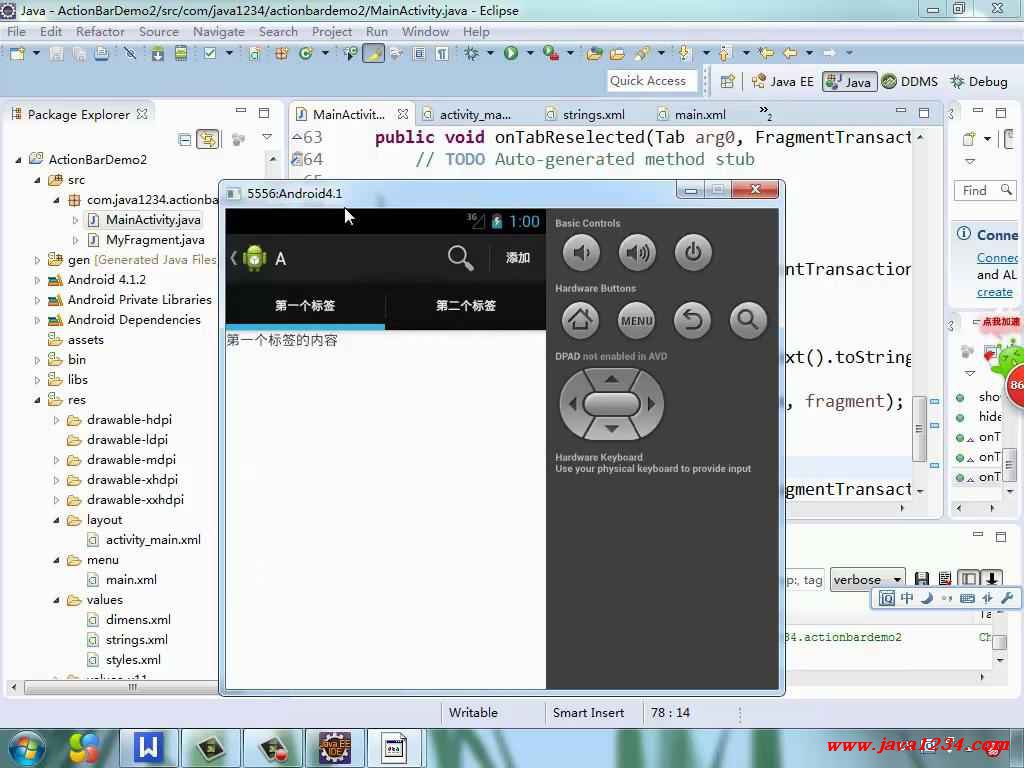Select the Java perspective button
The height and width of the screenshot is (768, 1024).
(x=848, y=82)
